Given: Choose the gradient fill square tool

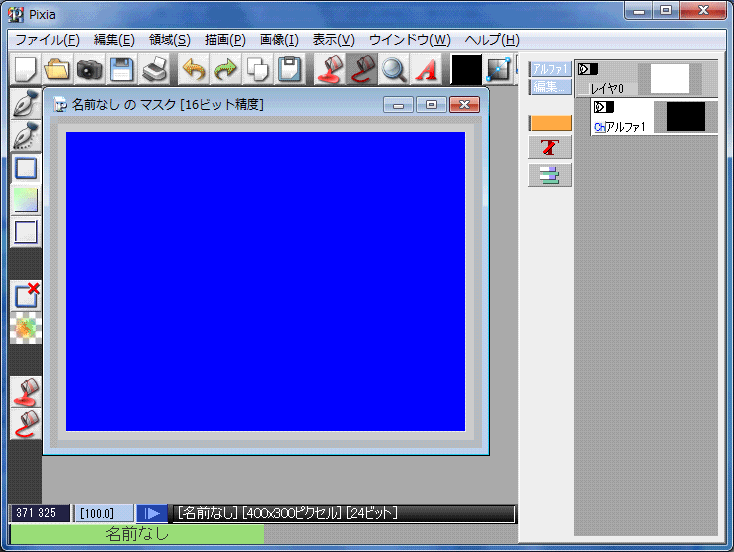Looking at the screenshot, I should pyautogui.click(x=26, y=200).
